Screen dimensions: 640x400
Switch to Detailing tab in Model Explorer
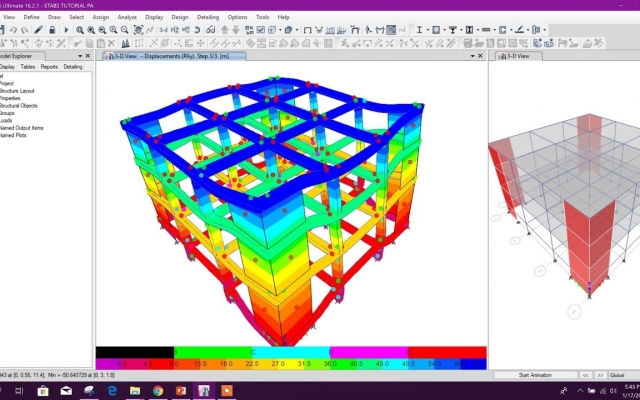point(73,67)
